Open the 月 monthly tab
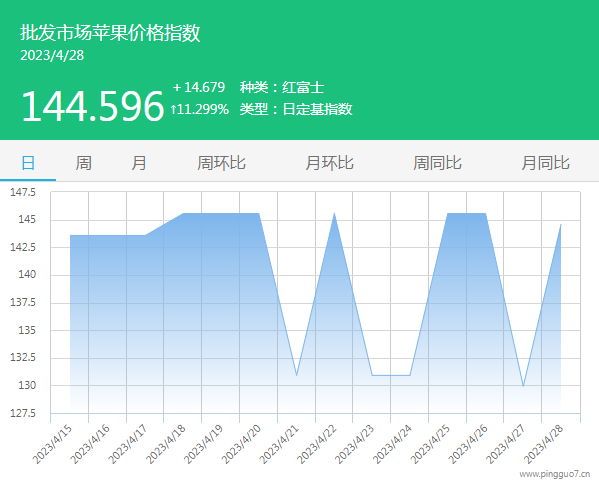The height and width of the screenshot is (481, 599). (139, 163)
